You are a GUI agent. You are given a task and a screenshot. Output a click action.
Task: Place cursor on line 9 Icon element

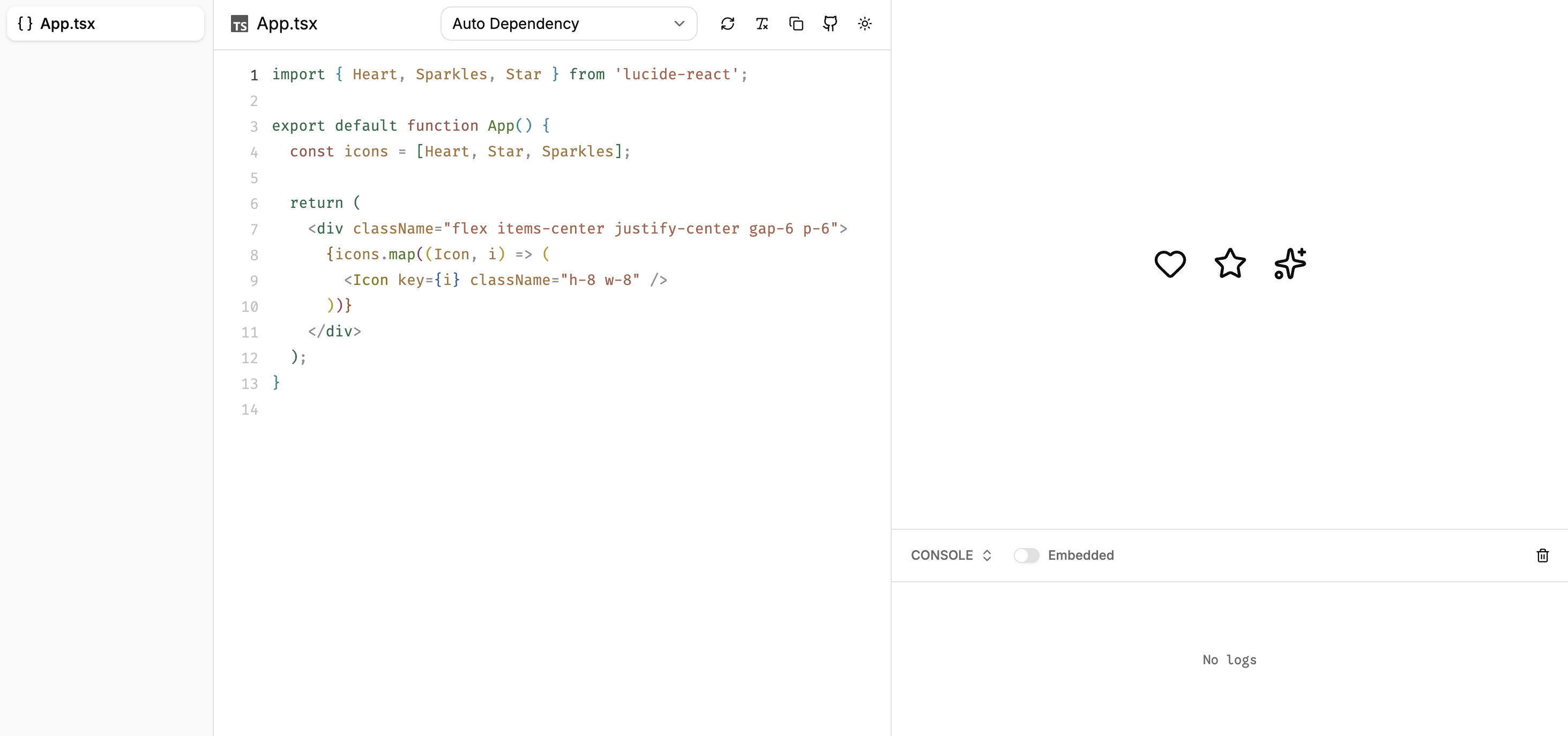coord(370,280)
